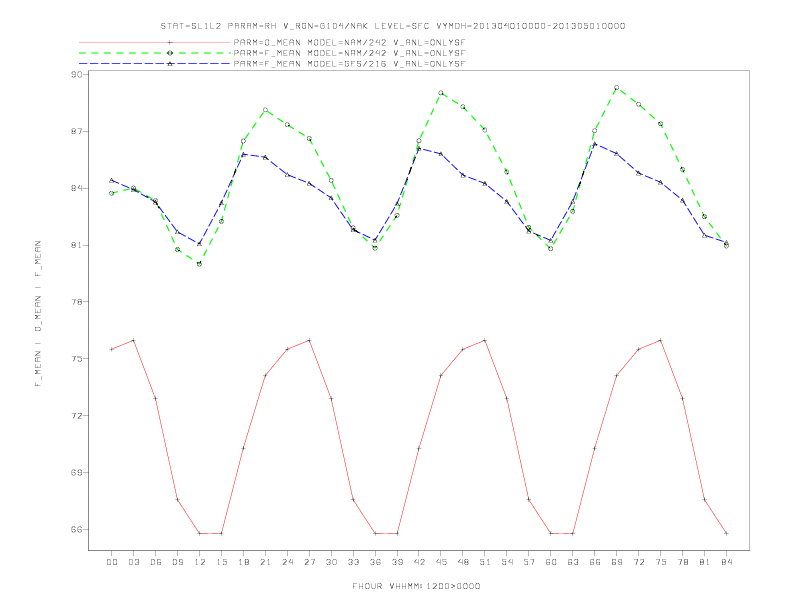
Task: Click x-axis forecast hour label 39
Action: (x=397, y=562)
